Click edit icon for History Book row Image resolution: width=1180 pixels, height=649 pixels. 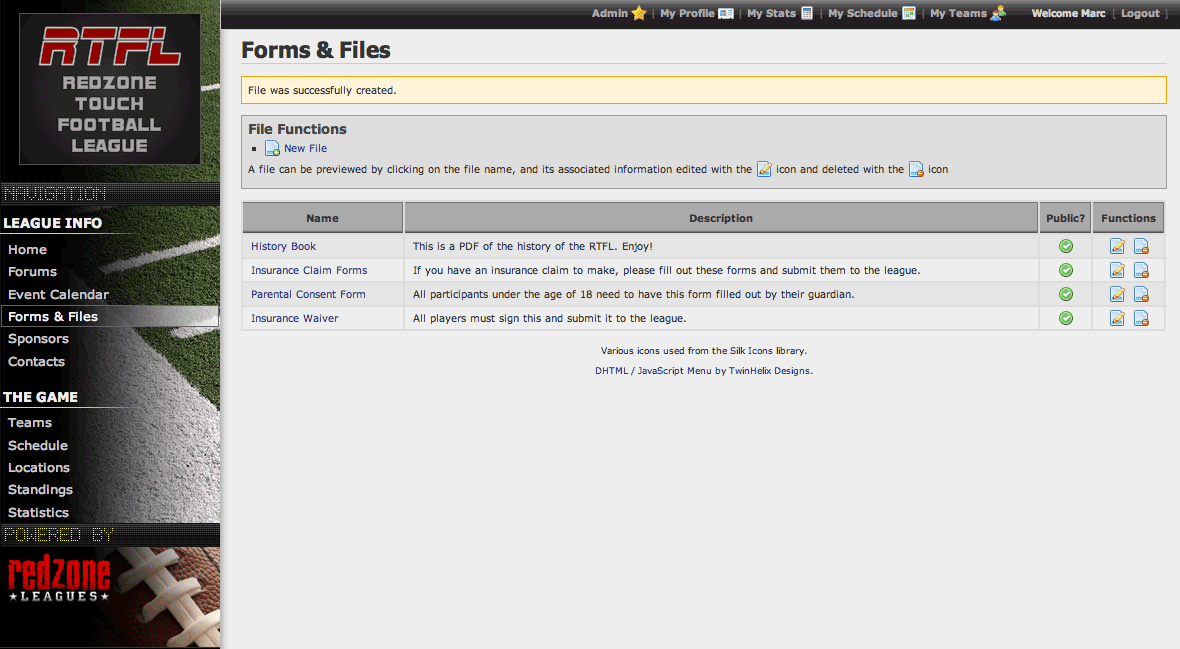[x=1117, y=246]
